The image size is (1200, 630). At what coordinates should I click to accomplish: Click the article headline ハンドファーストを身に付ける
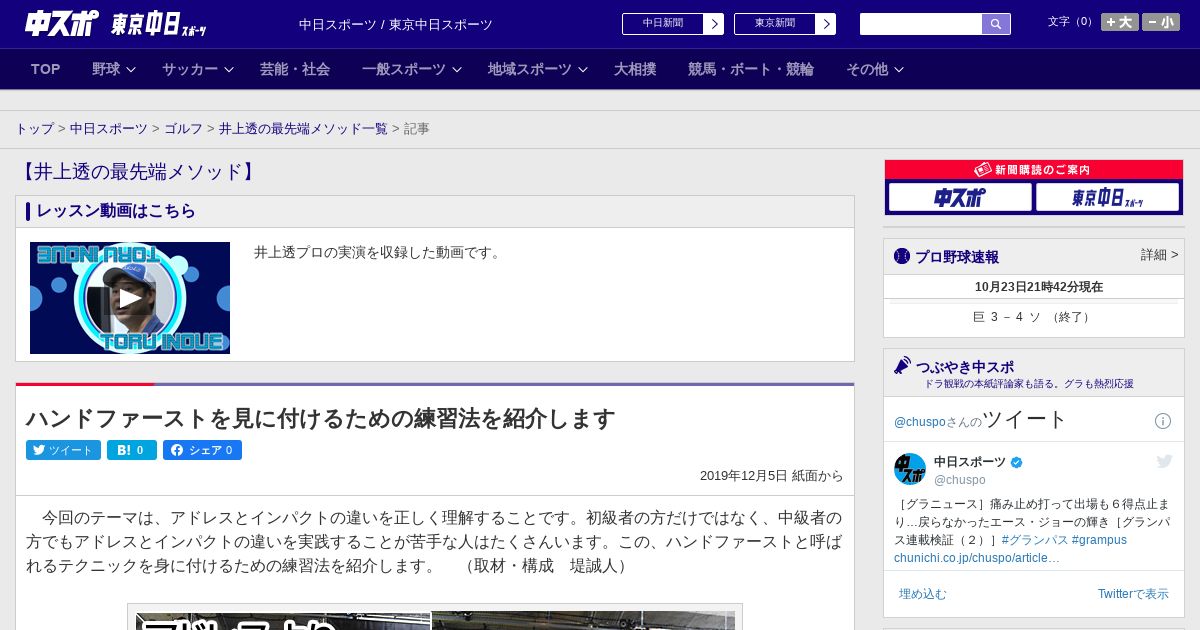click(320, 419)
